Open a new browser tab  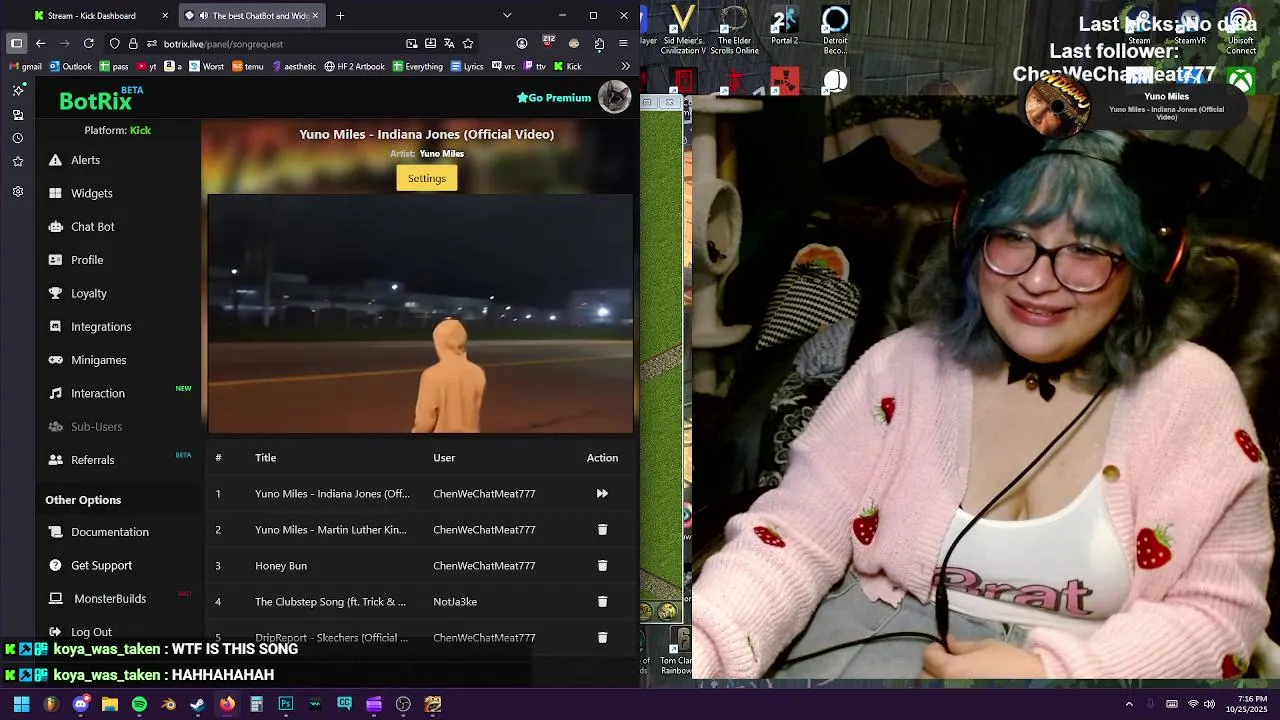(x=340, y=15)
